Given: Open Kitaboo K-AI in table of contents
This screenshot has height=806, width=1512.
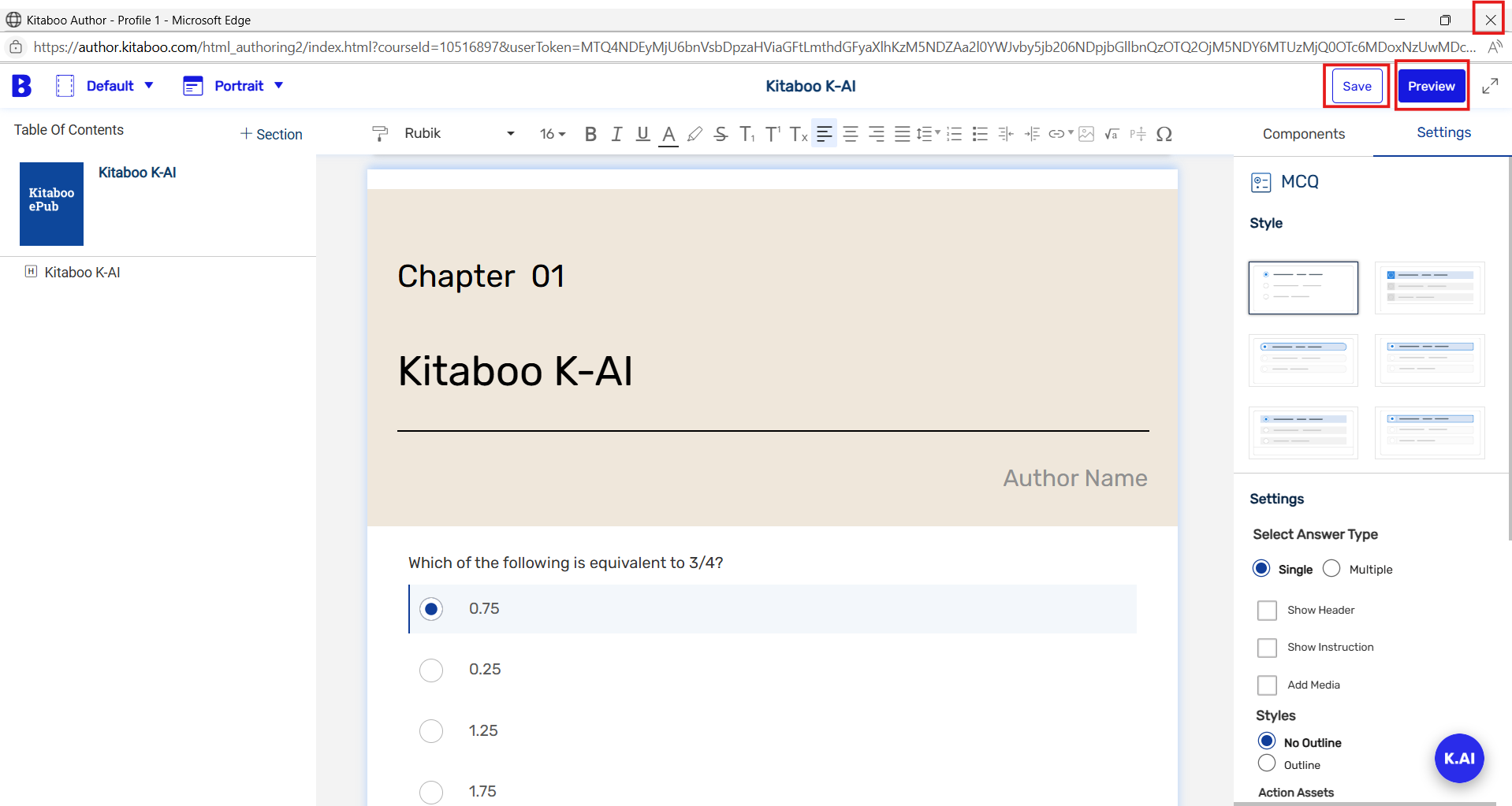Looking at the screenshot, I should [x=82, y=272].
